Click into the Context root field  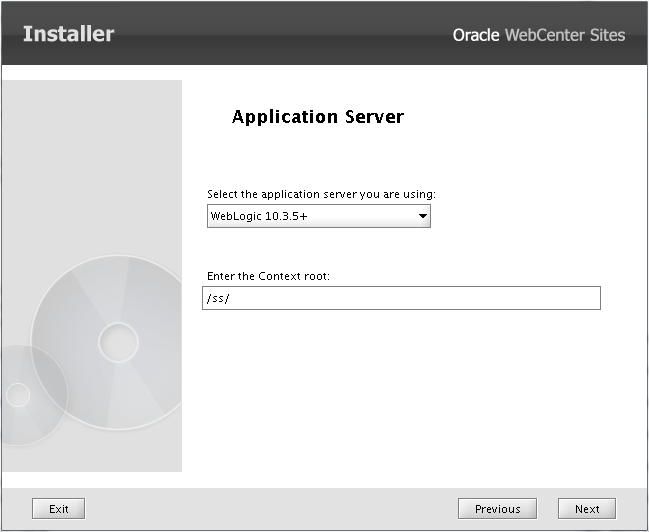[401, 298]
